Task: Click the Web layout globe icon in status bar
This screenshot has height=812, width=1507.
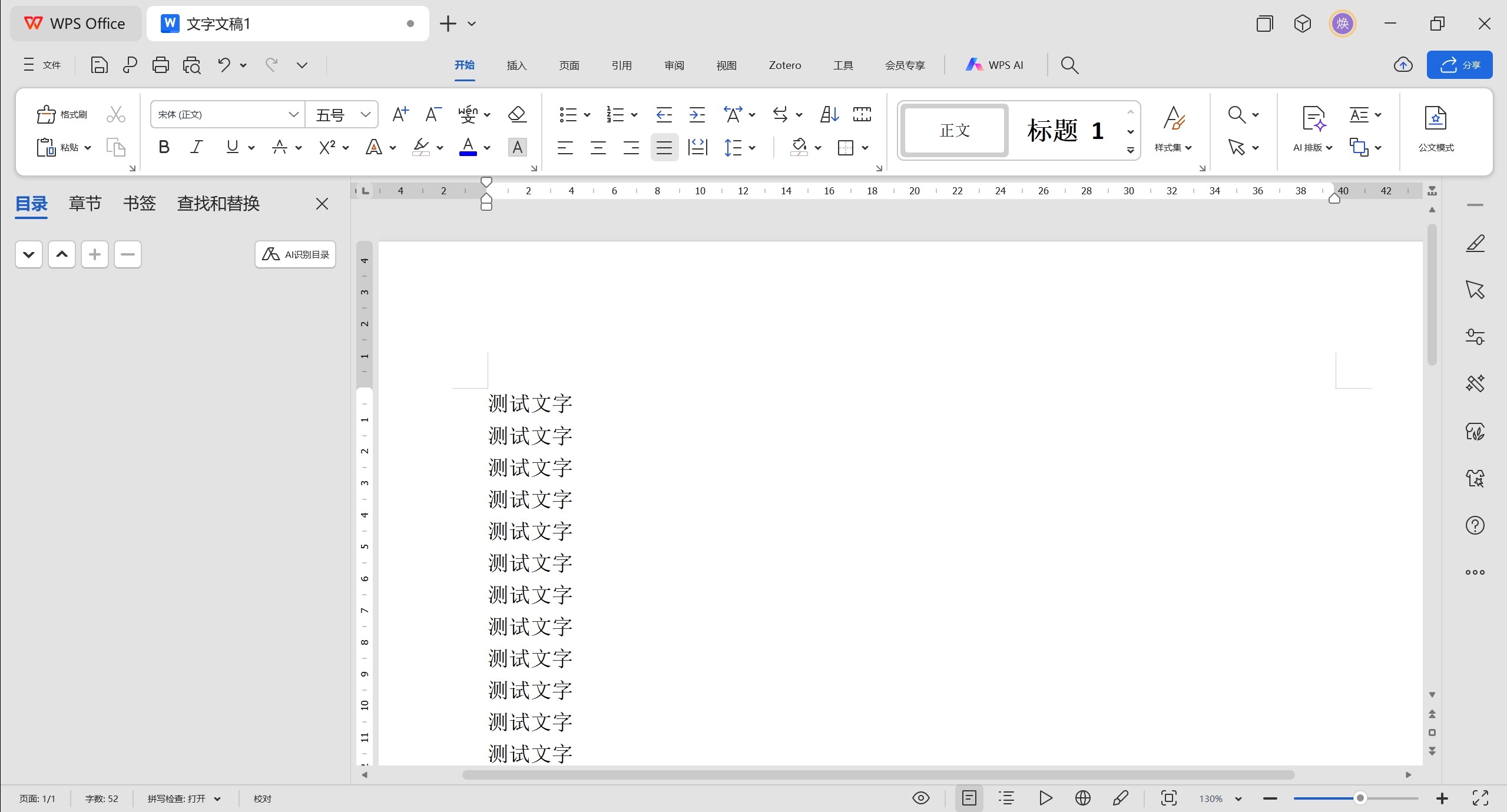Action: pyautogui.click(x=1083, y=798)
